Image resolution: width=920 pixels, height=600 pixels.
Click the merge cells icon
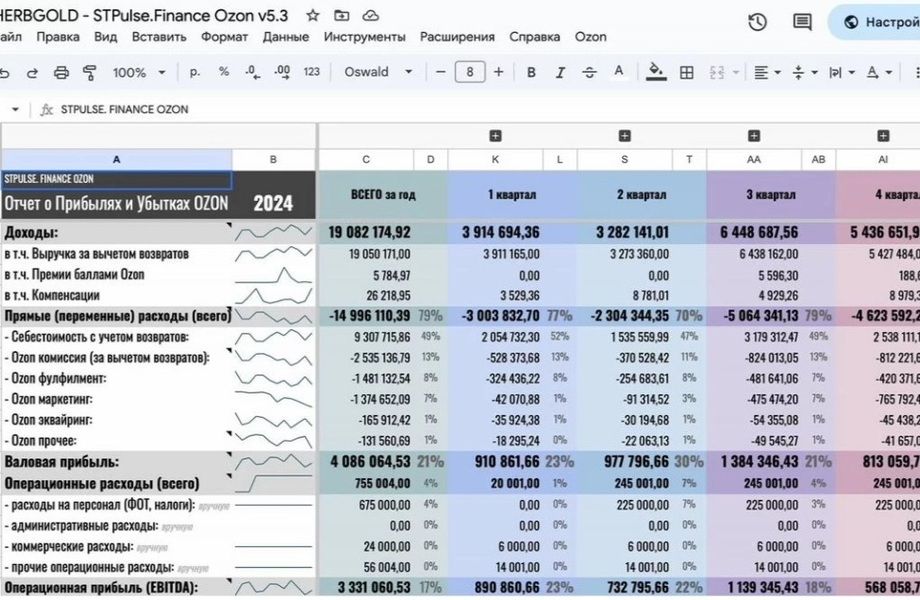pyautogui.click(x=716, y=72)
